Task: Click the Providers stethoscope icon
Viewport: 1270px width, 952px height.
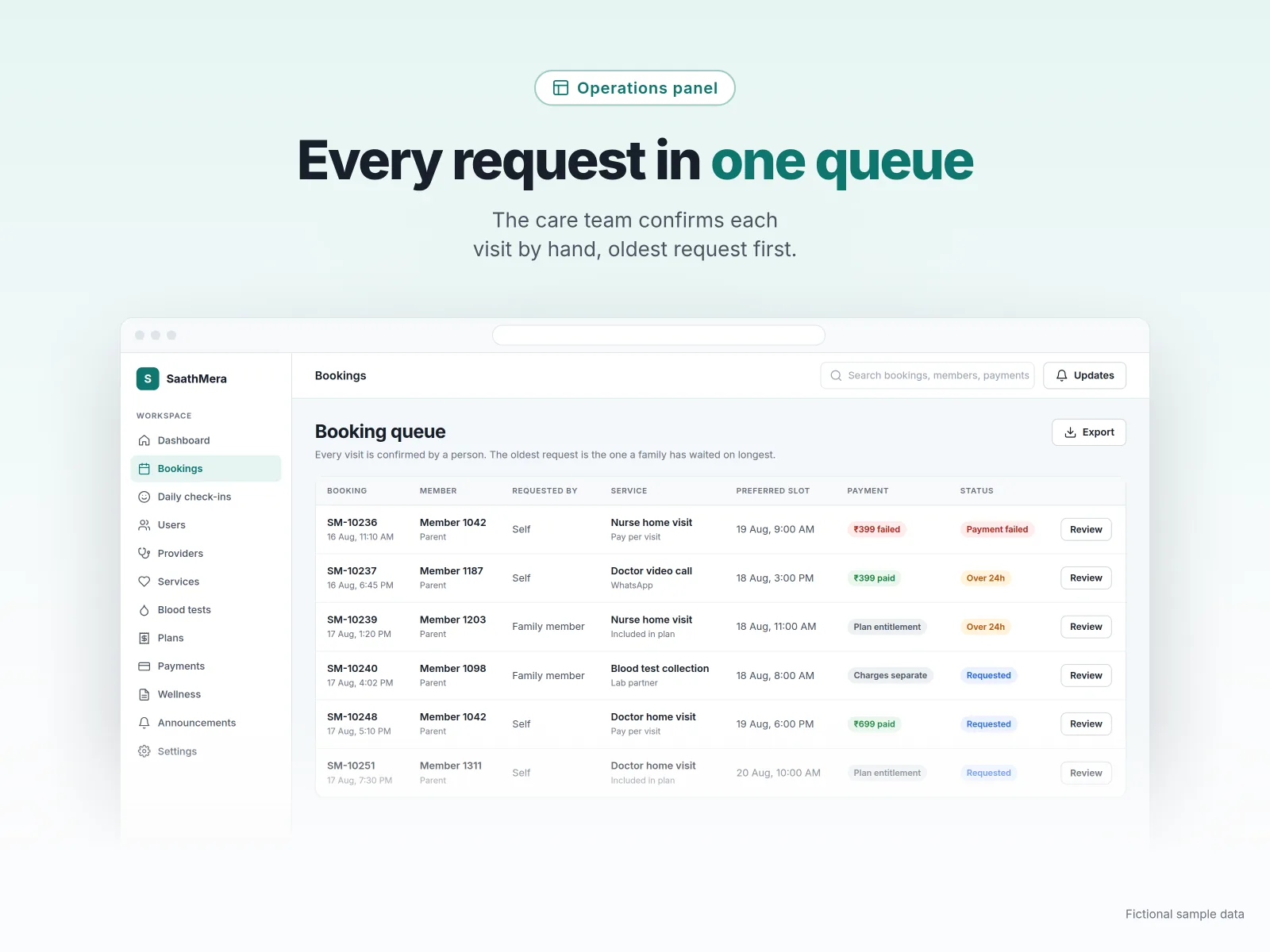Action: click(144, 553)
